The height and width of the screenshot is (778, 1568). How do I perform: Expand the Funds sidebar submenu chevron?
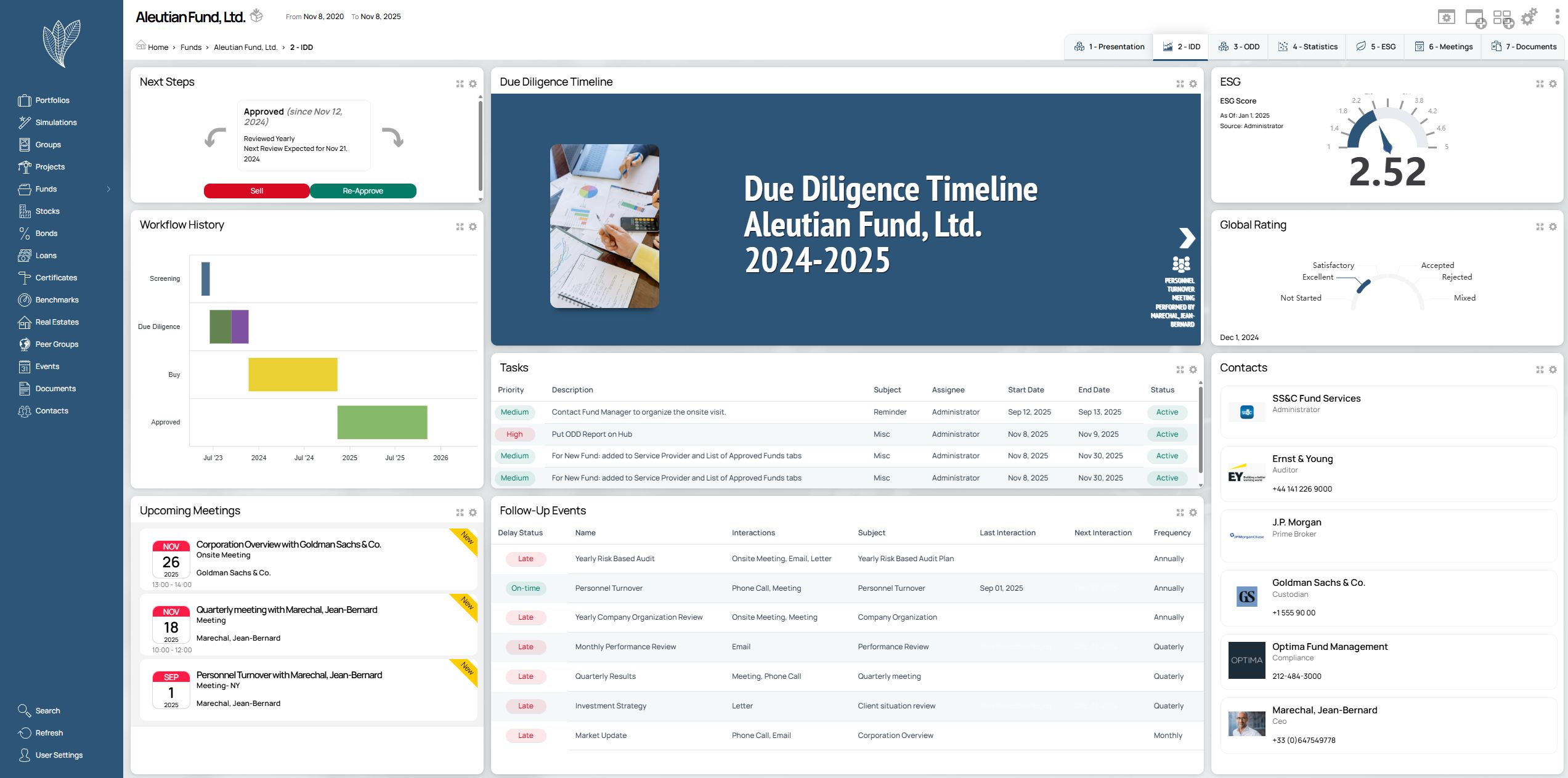click(108, 189)
